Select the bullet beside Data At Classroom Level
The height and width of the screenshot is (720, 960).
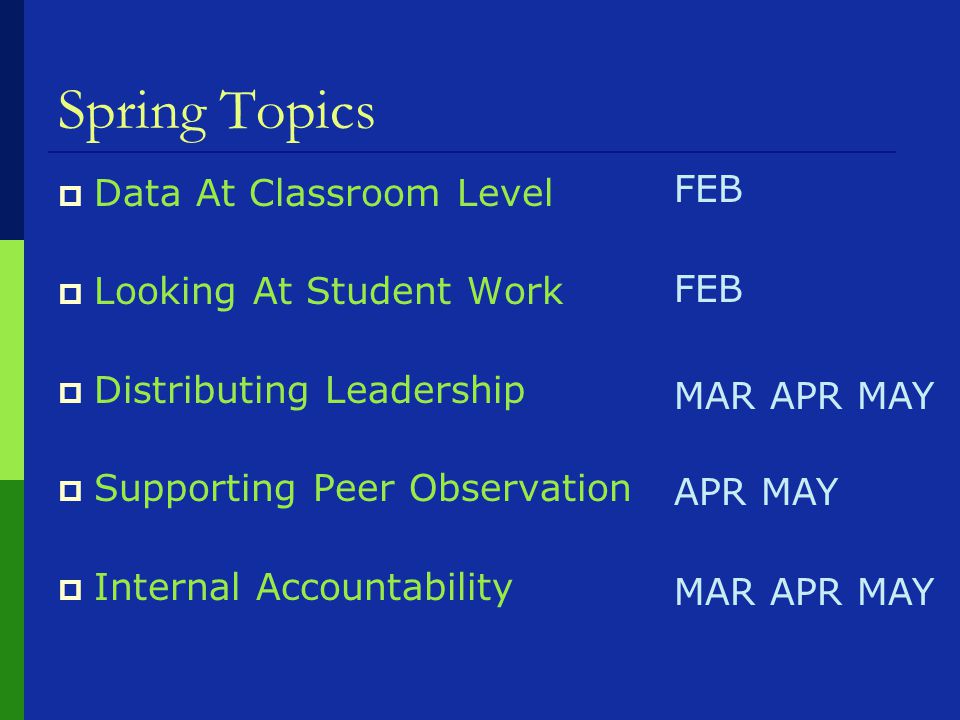coord(70,196)
